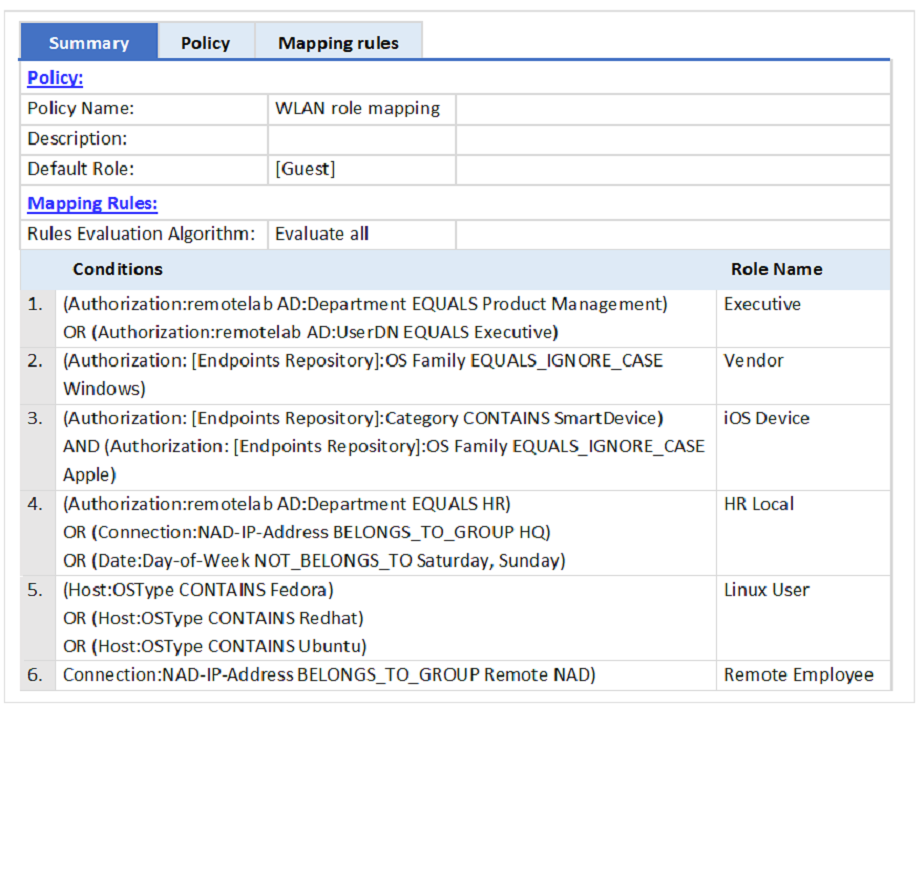Open the Policy tab

(205, 43)
